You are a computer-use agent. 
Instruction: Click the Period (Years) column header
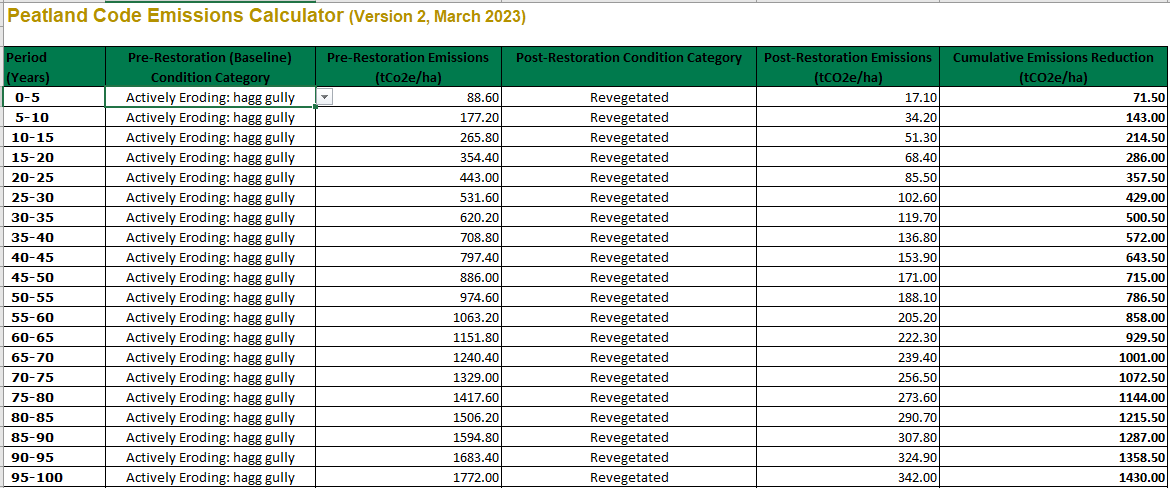(54, 67)
